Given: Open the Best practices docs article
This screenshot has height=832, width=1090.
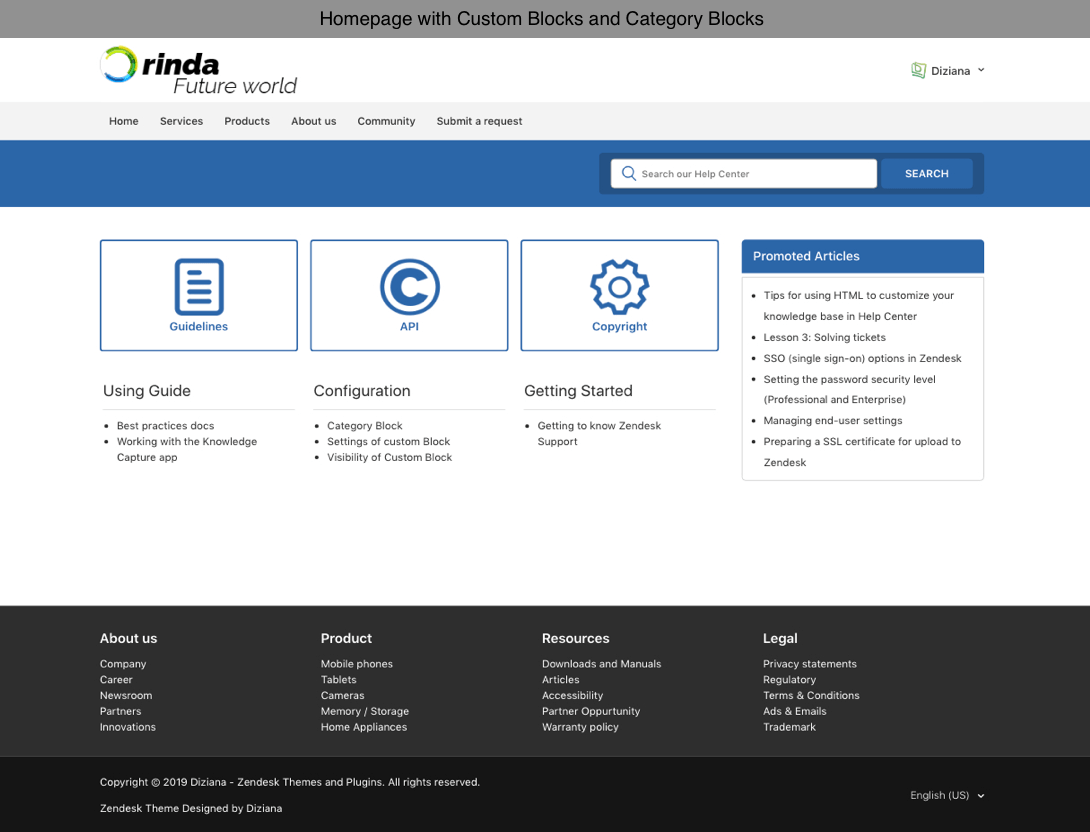Looking at the screenshot, I should tap(165, 425).
